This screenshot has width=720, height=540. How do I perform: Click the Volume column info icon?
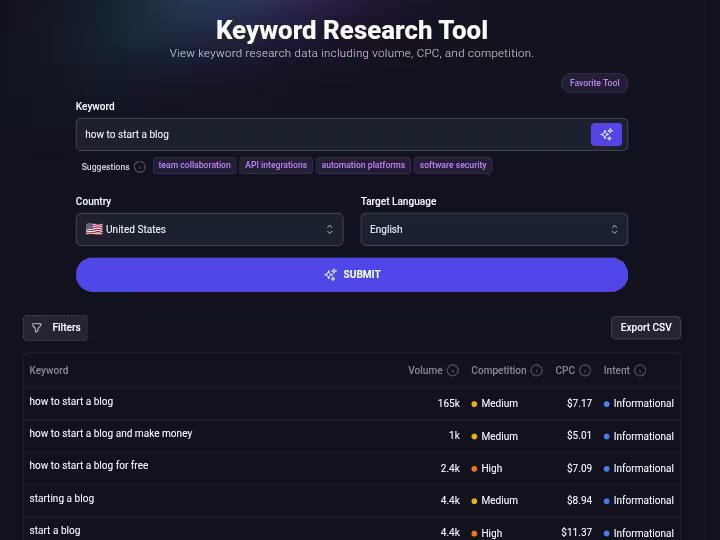pyautogui.click(x=453, y=370)
